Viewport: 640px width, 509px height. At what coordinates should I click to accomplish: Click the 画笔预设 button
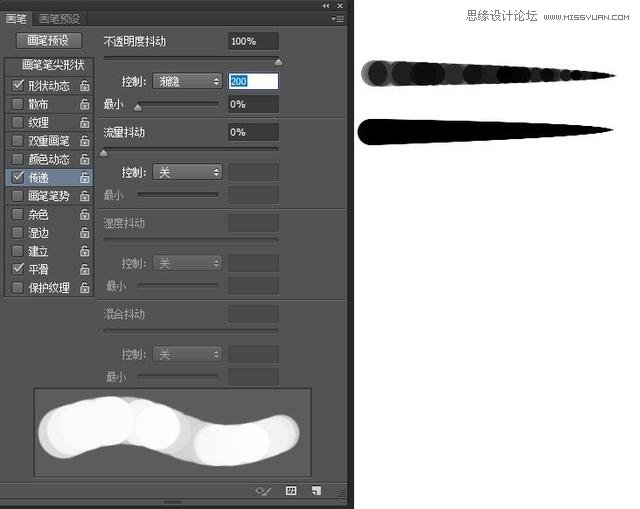(49, 40)
